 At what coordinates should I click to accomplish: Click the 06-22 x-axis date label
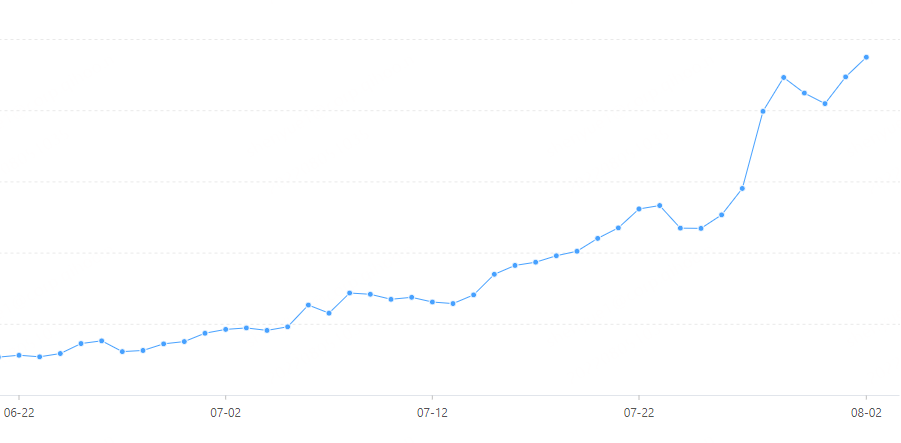point(19,411)
